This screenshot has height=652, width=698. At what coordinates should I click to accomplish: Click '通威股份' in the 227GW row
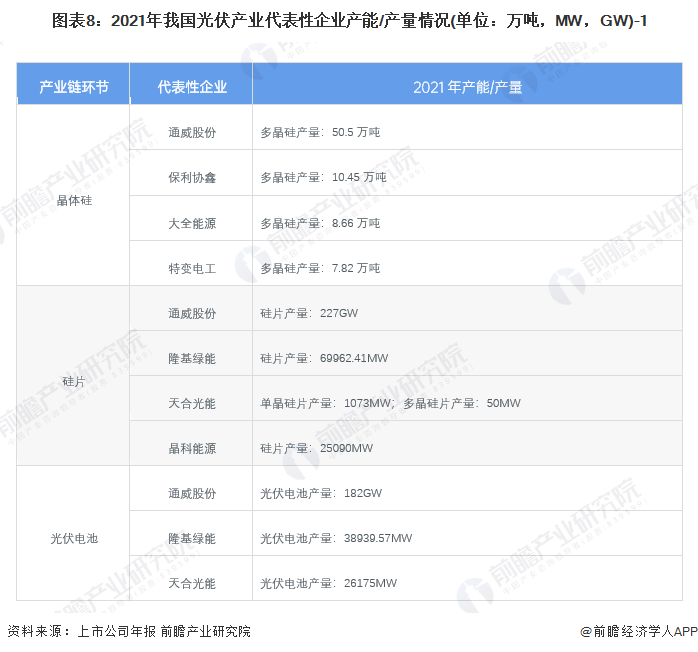click(x=192, y=314)
